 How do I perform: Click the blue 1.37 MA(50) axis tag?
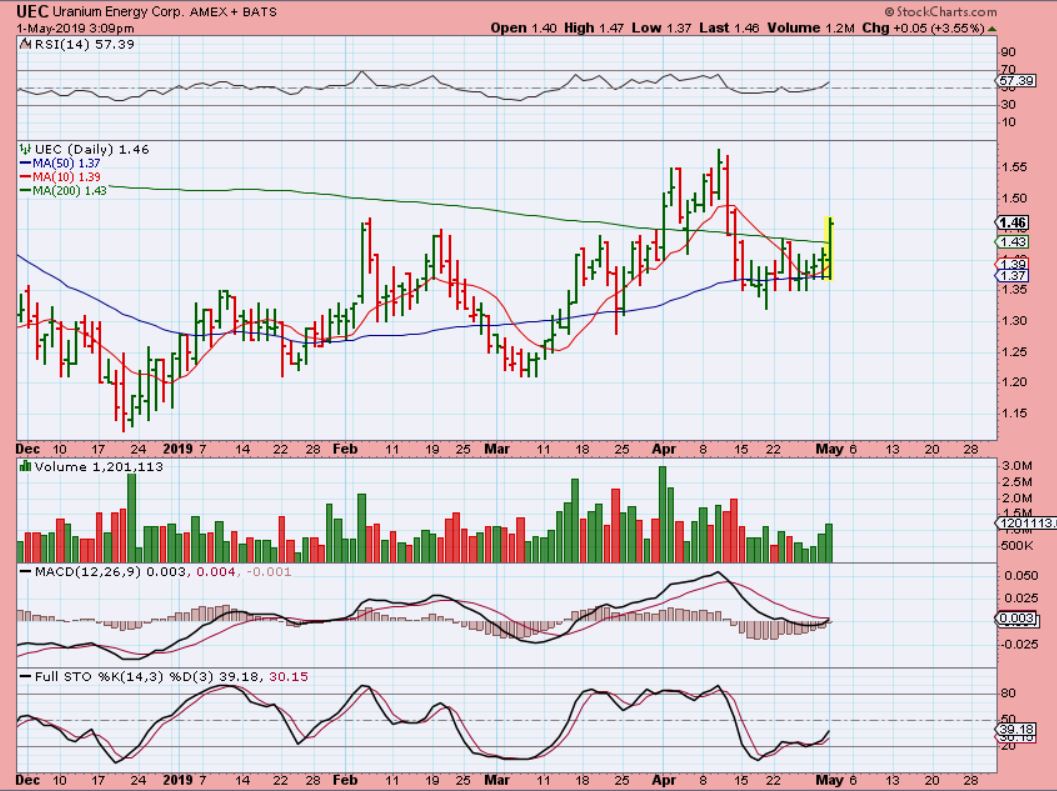click(x=1013, y=276)
